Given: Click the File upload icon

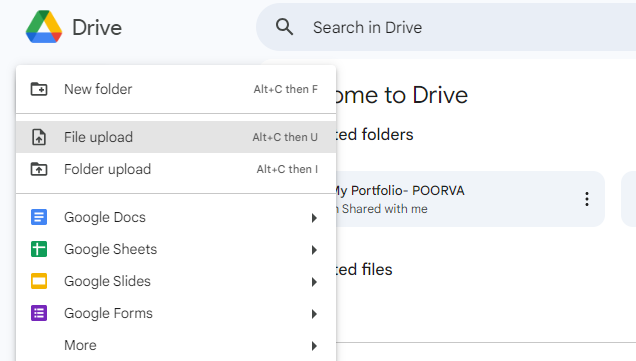Looking at the screenshot, I should point(39,137).
